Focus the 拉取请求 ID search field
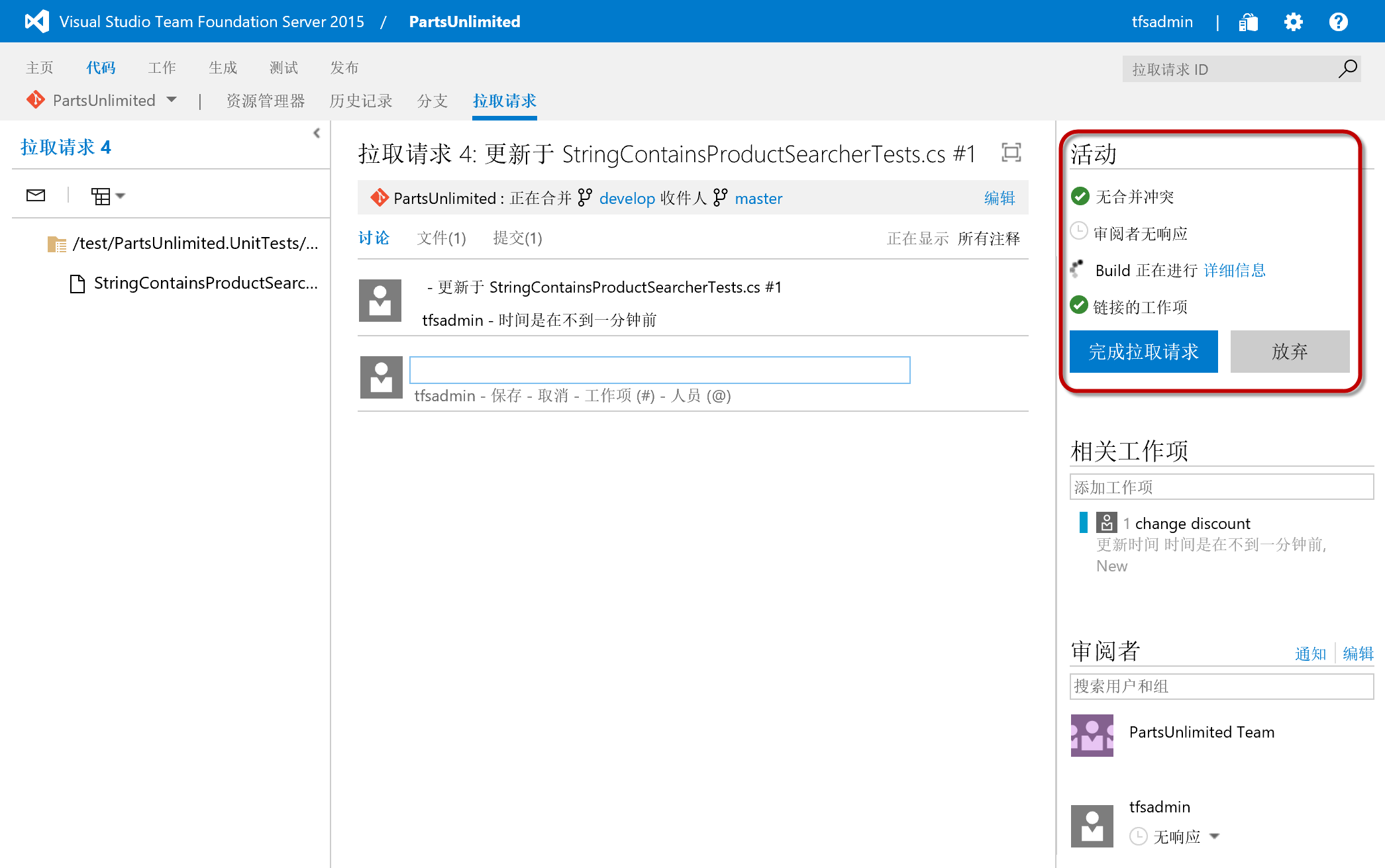This screenshot has width=1385, height=868. (x=1229, y=69)
